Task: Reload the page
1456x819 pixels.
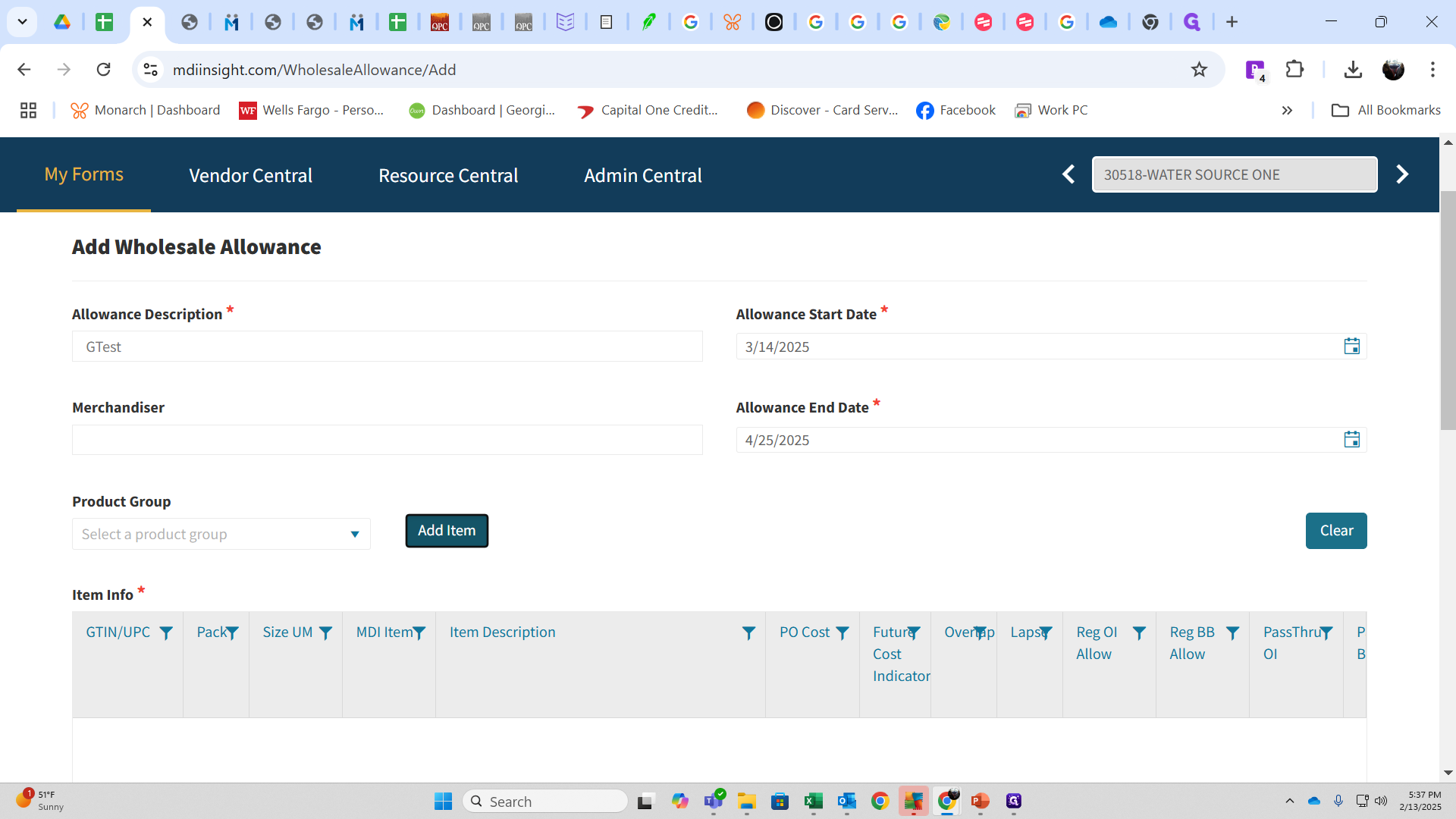Action: pos(104,70)
